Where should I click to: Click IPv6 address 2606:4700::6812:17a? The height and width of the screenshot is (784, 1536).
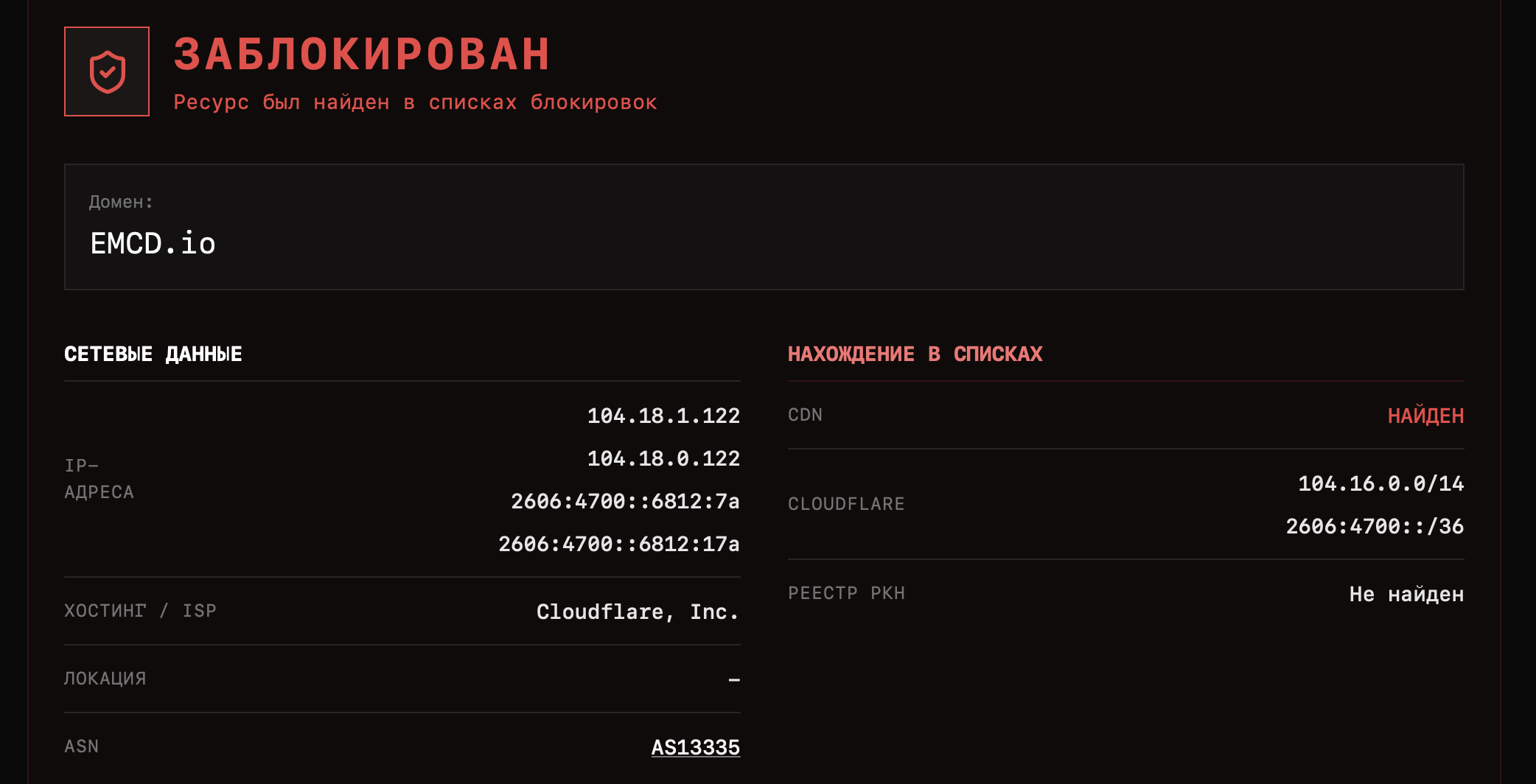point(618,544)
